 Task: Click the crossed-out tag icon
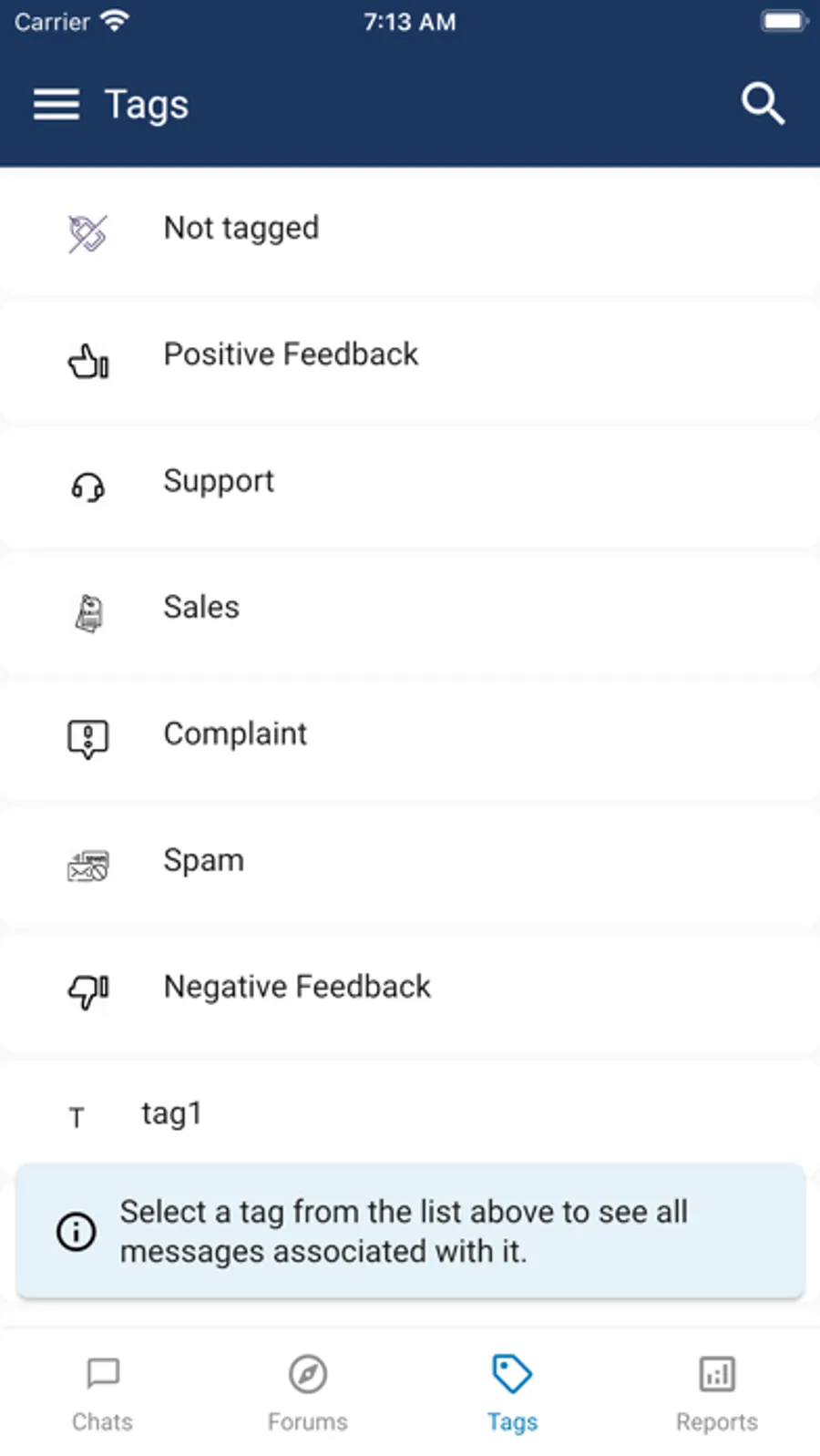point(87,234)
